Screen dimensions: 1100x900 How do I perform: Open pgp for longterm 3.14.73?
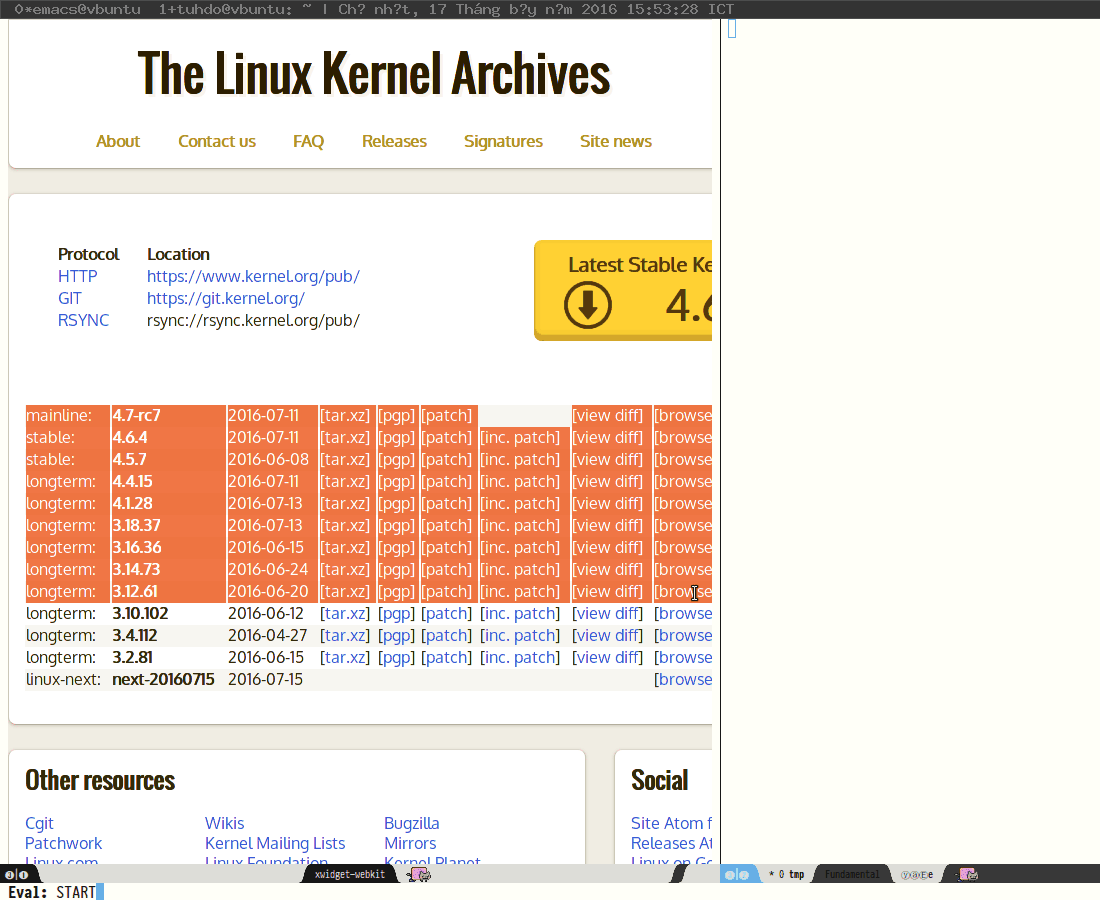pyautogui.click(x=396, y=570)
